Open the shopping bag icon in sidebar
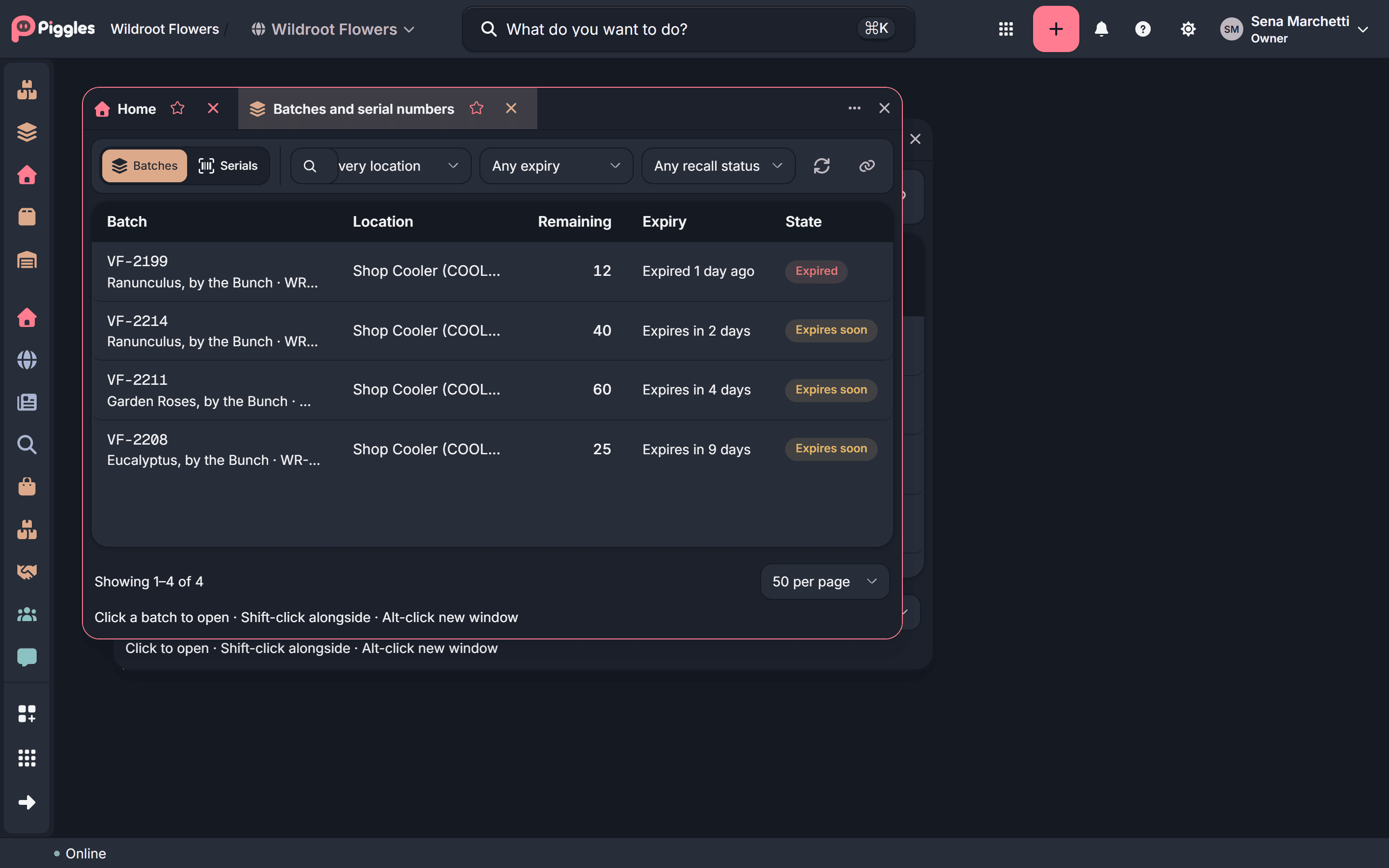The image size is (1389, 868). point(27,487)
